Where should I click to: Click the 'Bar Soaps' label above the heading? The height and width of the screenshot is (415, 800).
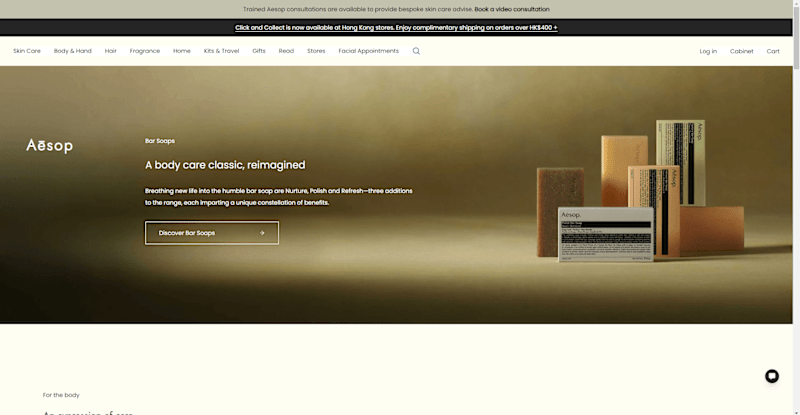[x=160, y=141]
